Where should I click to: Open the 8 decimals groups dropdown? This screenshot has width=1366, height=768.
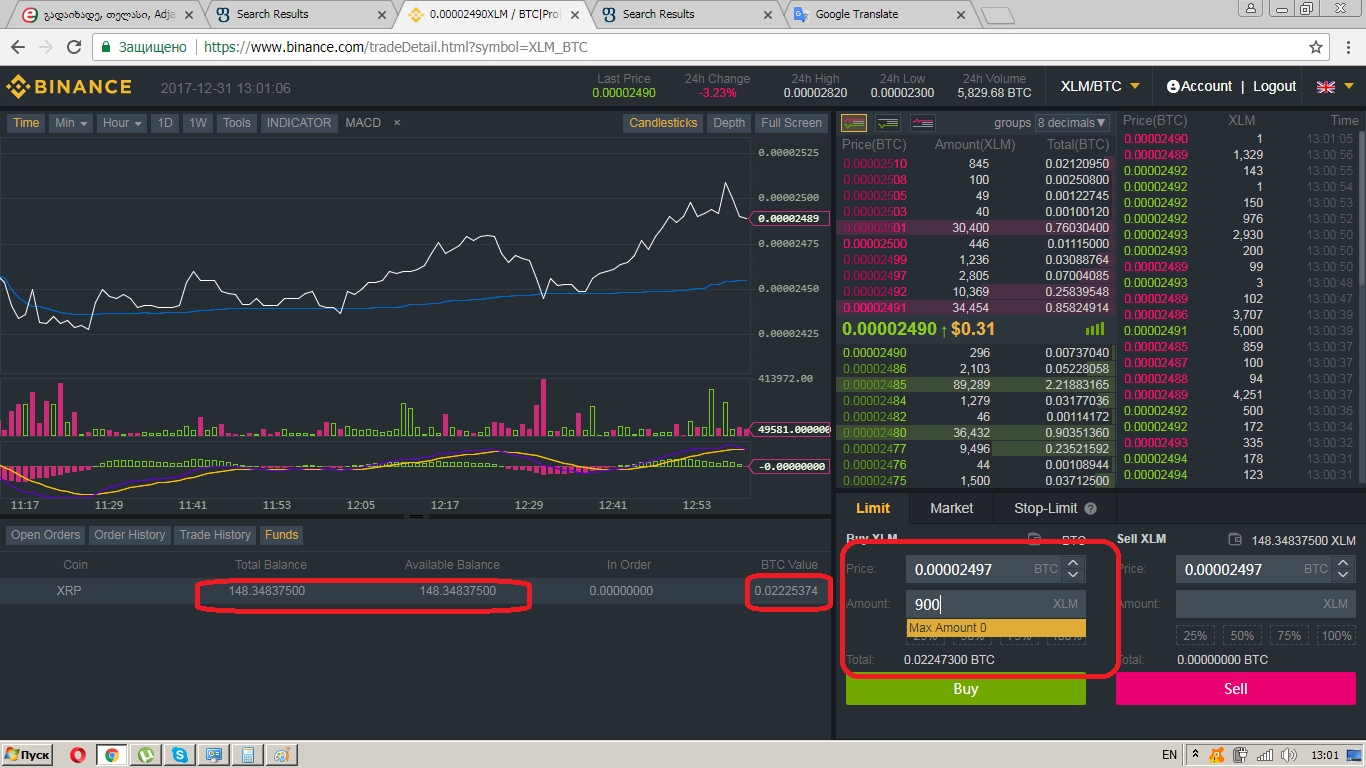[x=1072, y=123]
